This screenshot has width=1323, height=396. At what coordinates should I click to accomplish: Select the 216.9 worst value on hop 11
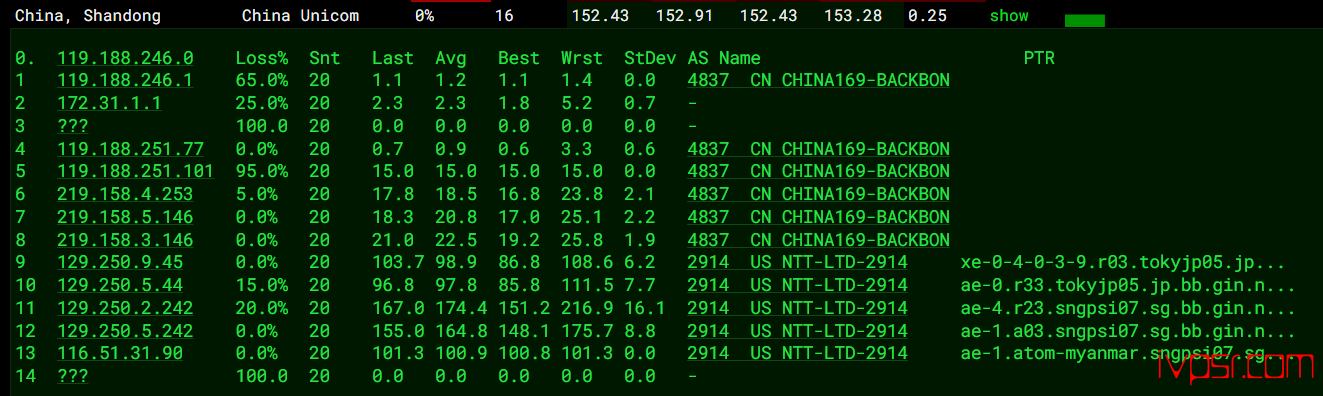click(586, 308)
